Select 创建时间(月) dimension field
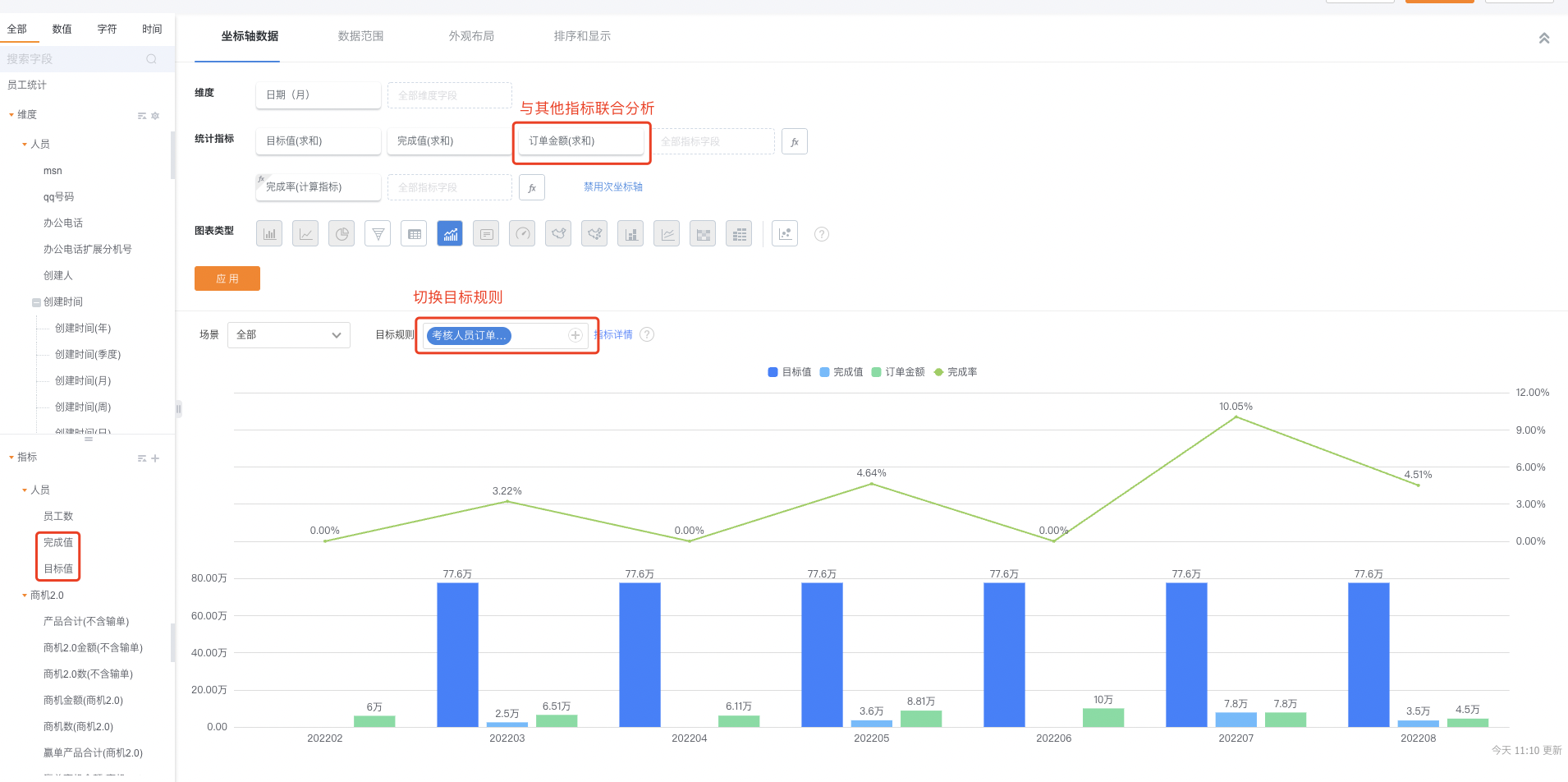This screenshot has width=1568, height=782. [83, 381]
